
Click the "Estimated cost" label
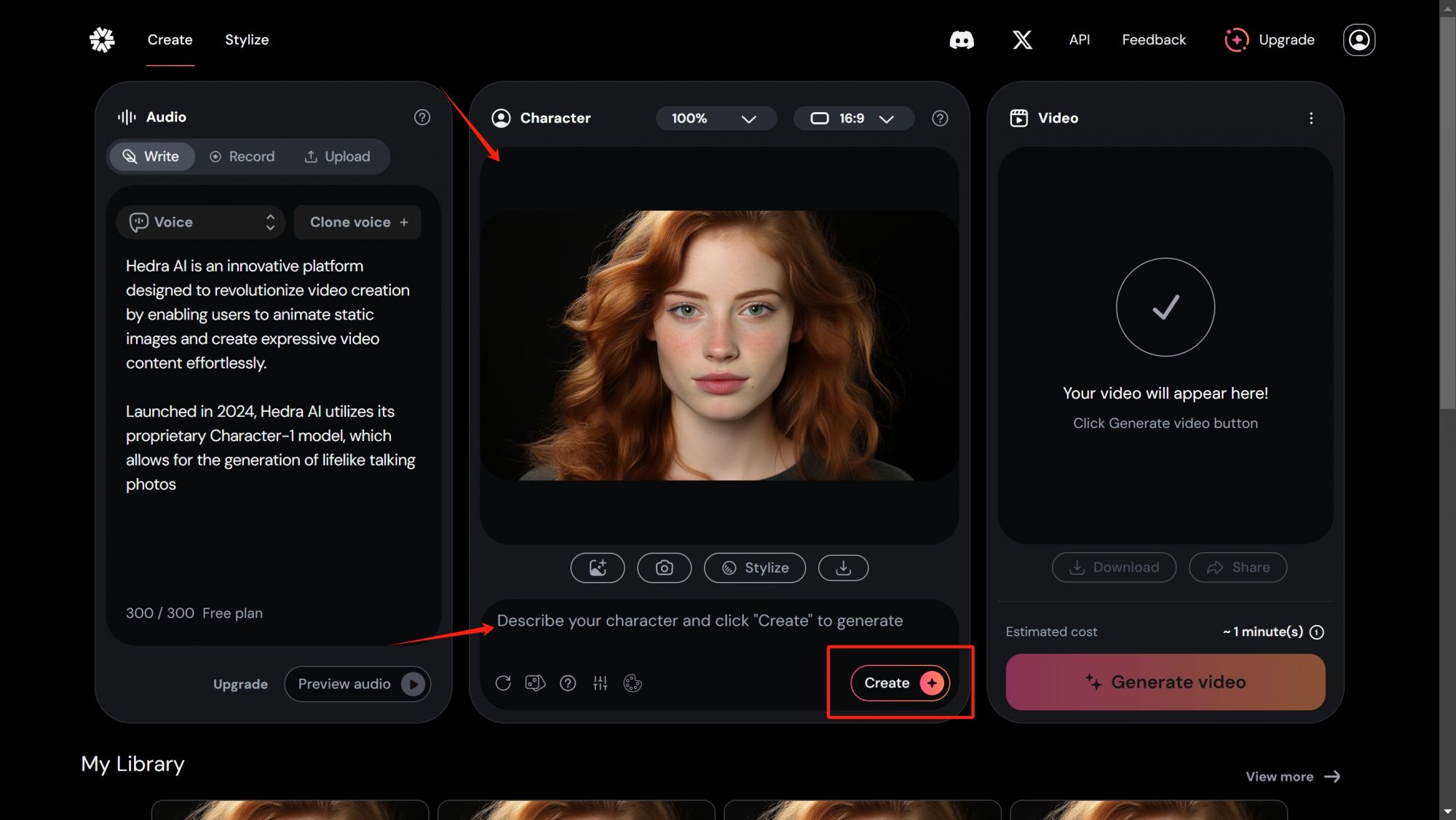point(1051,632)
